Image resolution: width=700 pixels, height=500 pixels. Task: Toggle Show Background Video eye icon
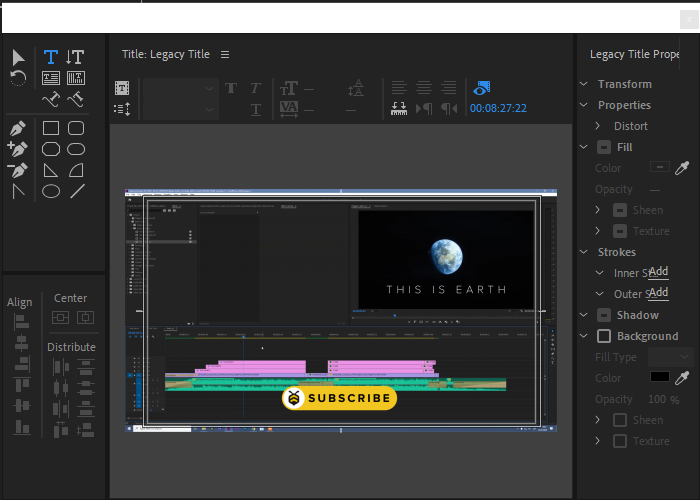[x=482, y=87]
